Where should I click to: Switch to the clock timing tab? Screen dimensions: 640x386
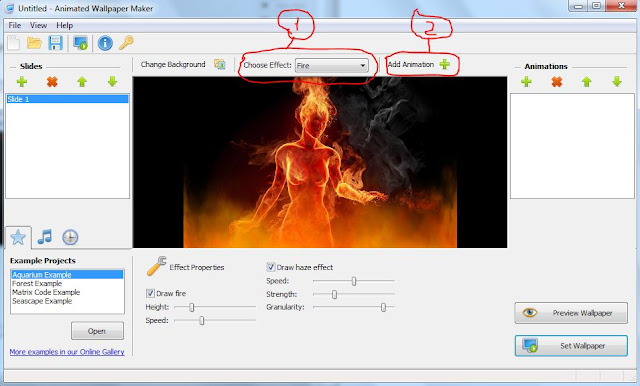point(70,237)
